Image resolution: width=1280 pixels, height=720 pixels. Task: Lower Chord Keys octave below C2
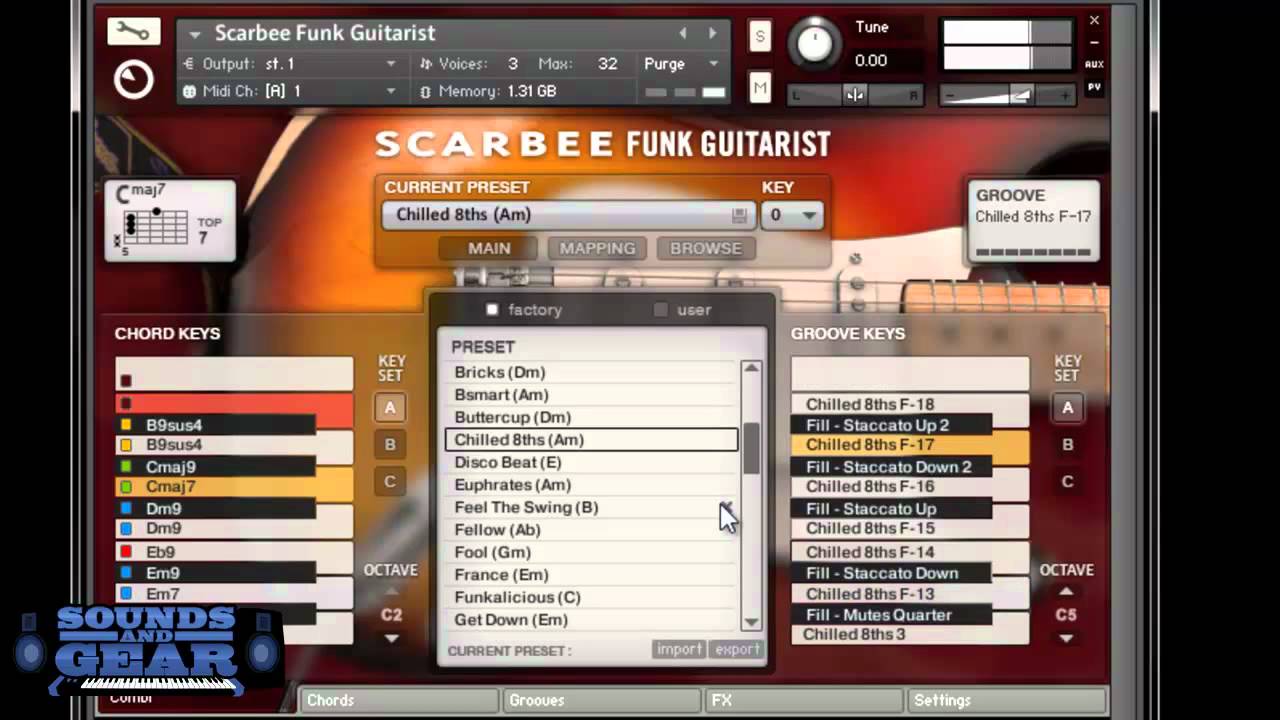tap(391, 638)
